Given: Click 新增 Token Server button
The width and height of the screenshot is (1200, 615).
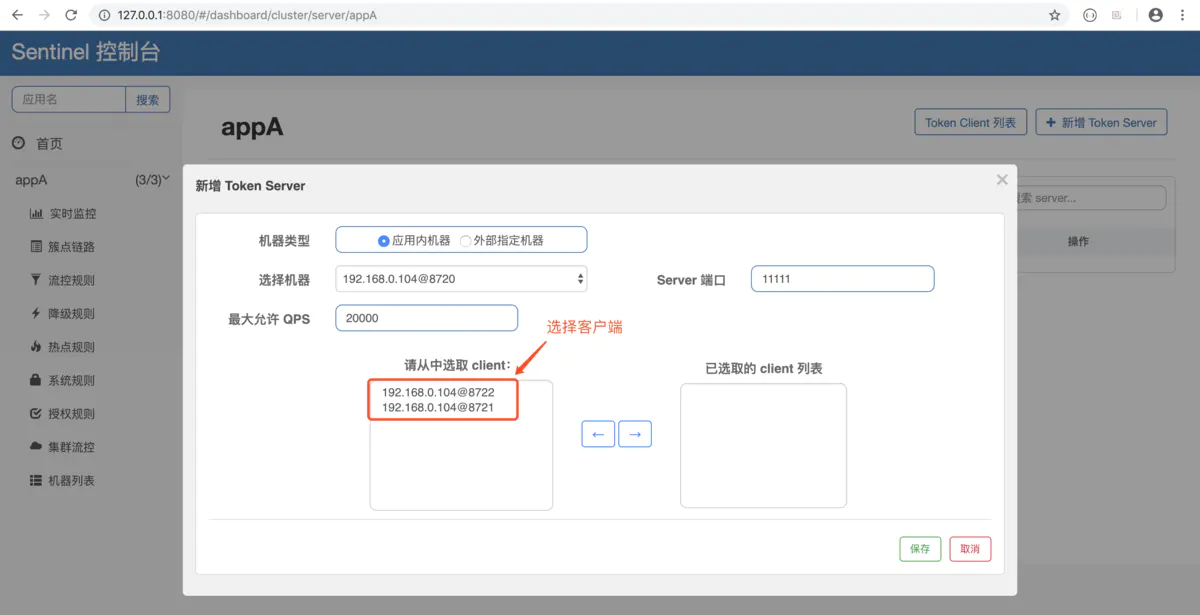Looking at the screenshot, I should 1101,122.
